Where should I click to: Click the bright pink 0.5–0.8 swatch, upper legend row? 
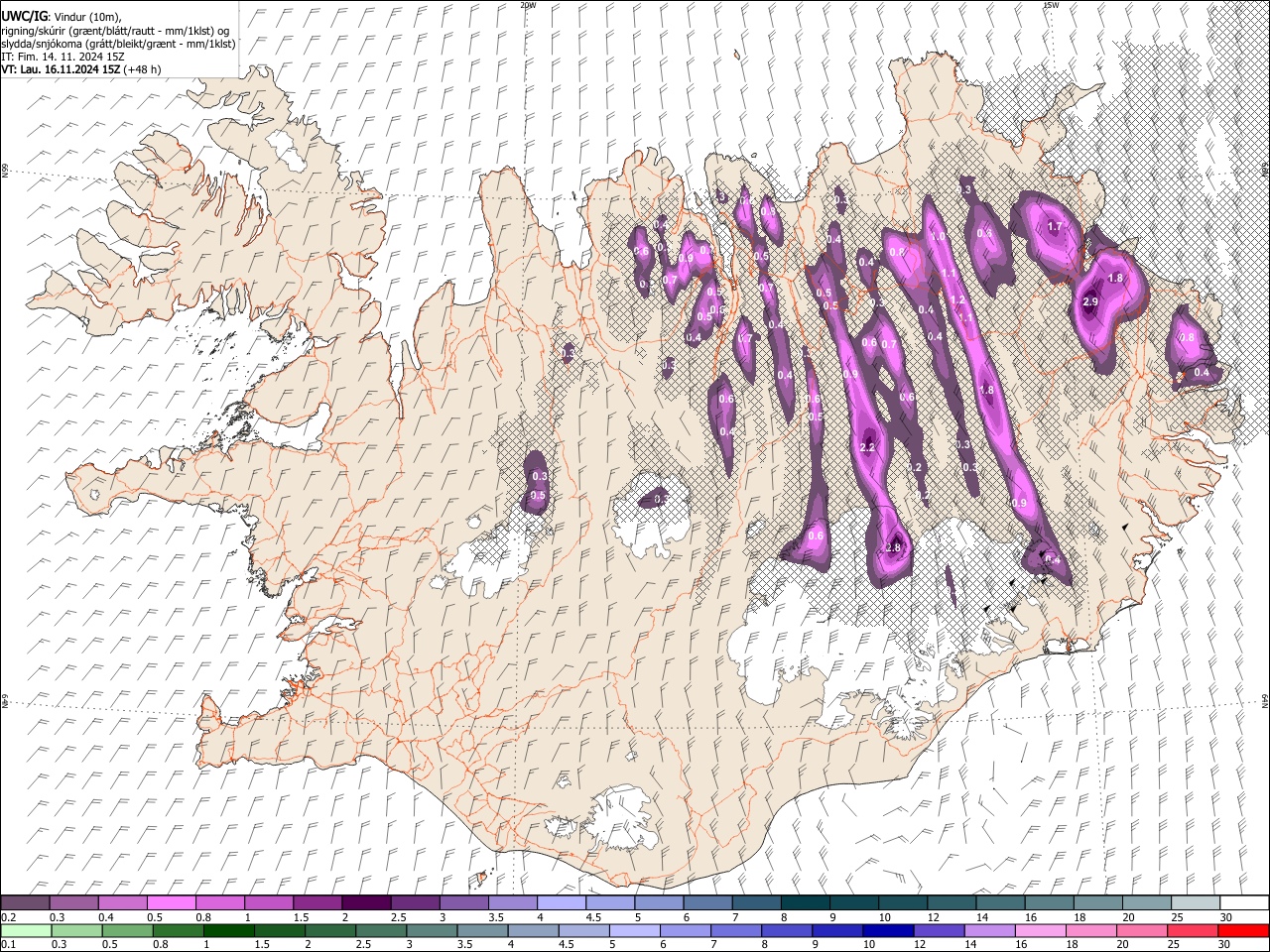(172, 903)
